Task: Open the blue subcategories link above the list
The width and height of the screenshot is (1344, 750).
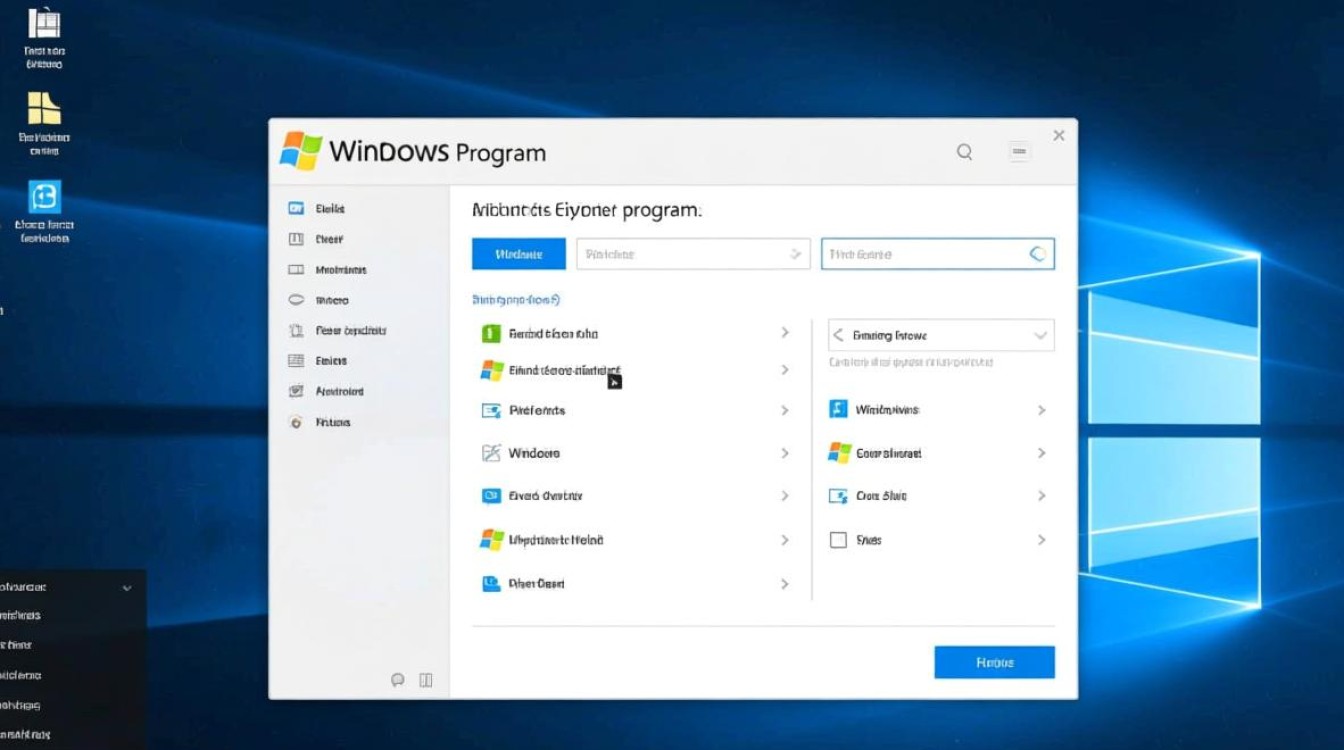Action: 516,299
